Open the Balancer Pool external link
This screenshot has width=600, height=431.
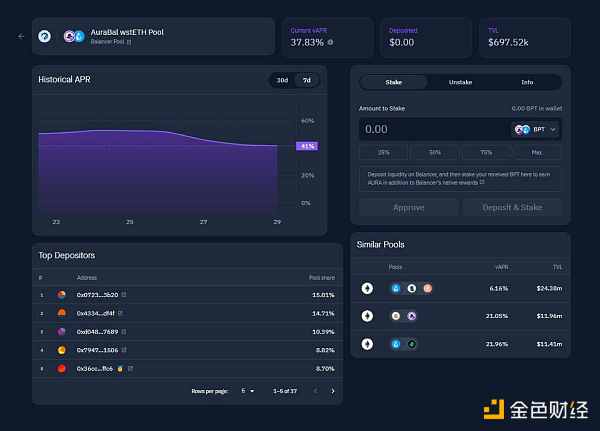pyautogui.click(x=129, y=42)
